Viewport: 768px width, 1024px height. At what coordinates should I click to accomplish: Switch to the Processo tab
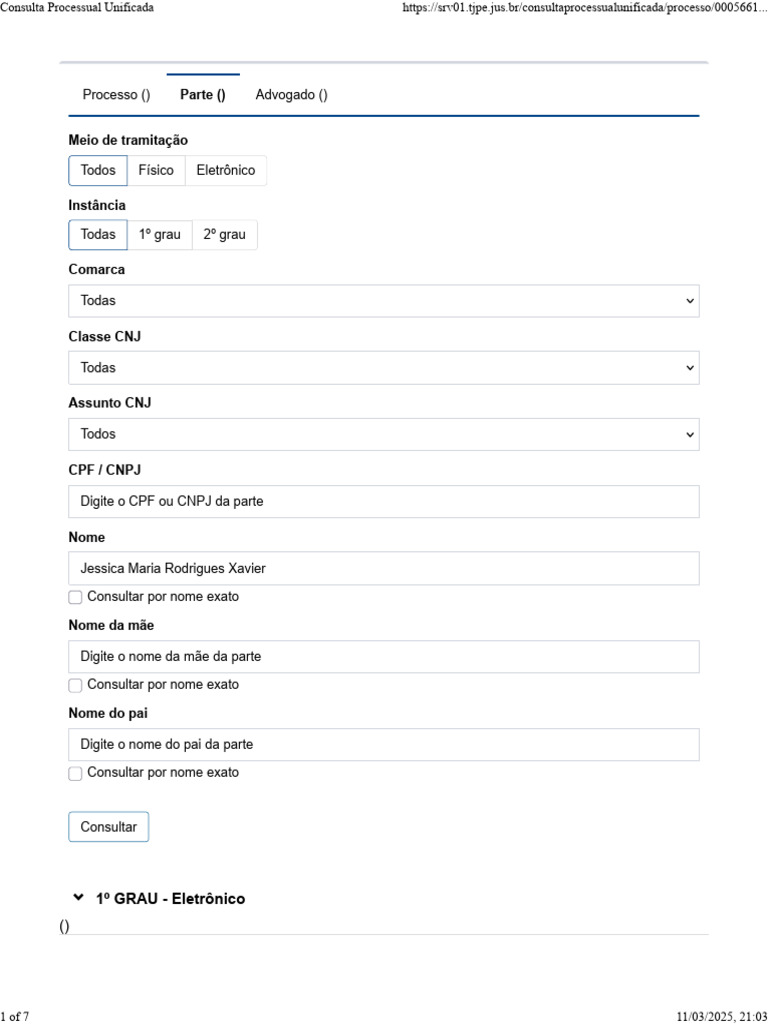pos(116,95)
